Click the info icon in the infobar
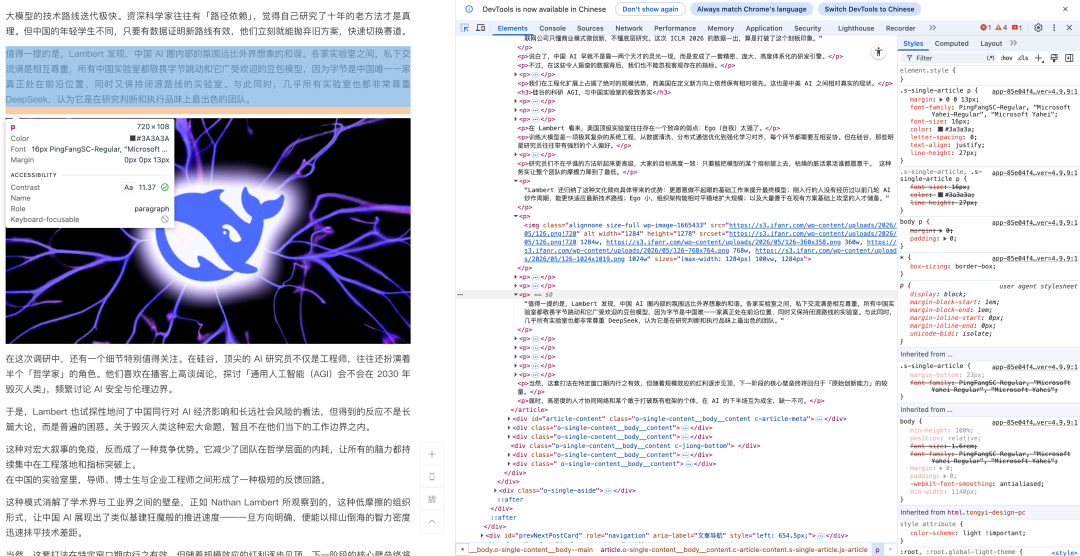 [x=469, y=9]
